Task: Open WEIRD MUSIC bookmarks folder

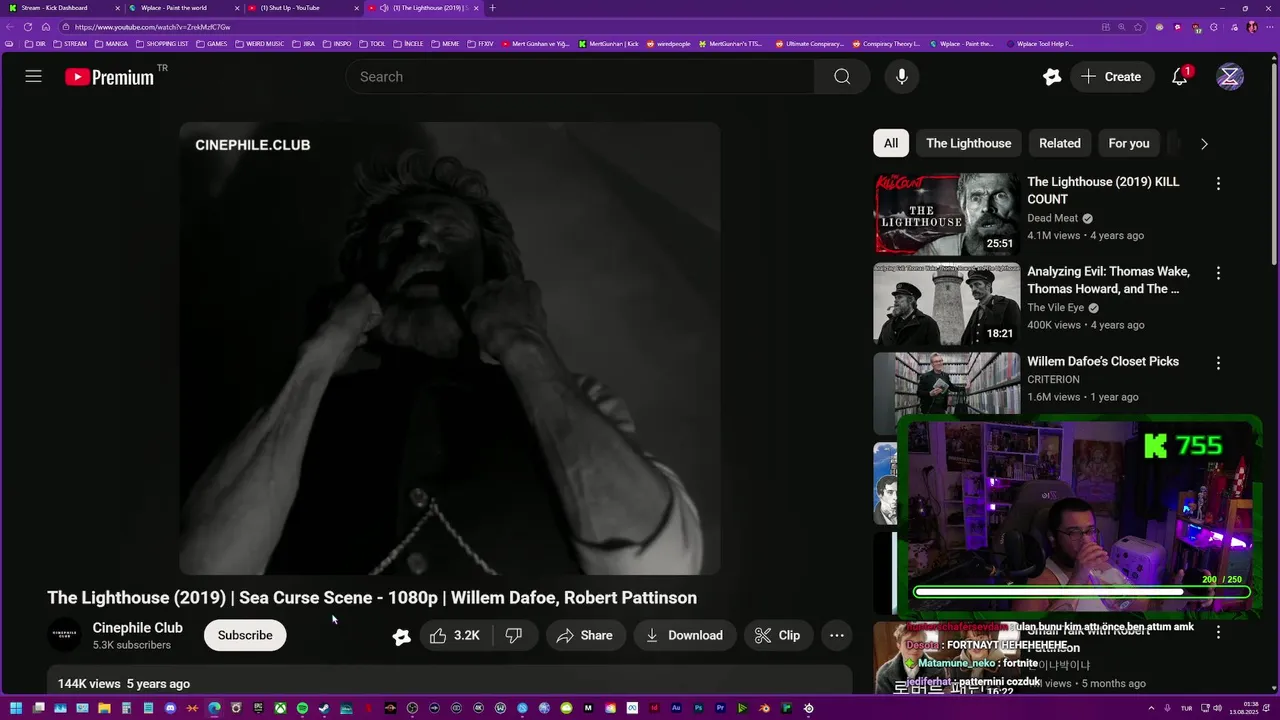Action: [260, 44]
